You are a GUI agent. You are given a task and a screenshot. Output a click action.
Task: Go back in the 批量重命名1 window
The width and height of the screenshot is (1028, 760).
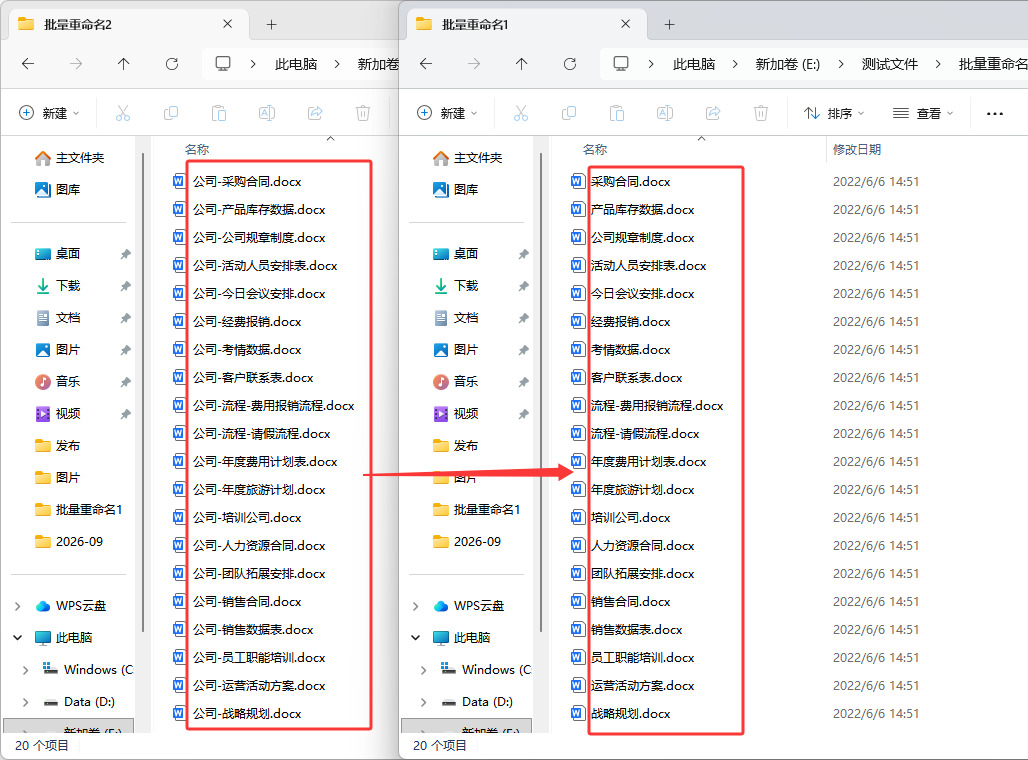coord(426,64)
